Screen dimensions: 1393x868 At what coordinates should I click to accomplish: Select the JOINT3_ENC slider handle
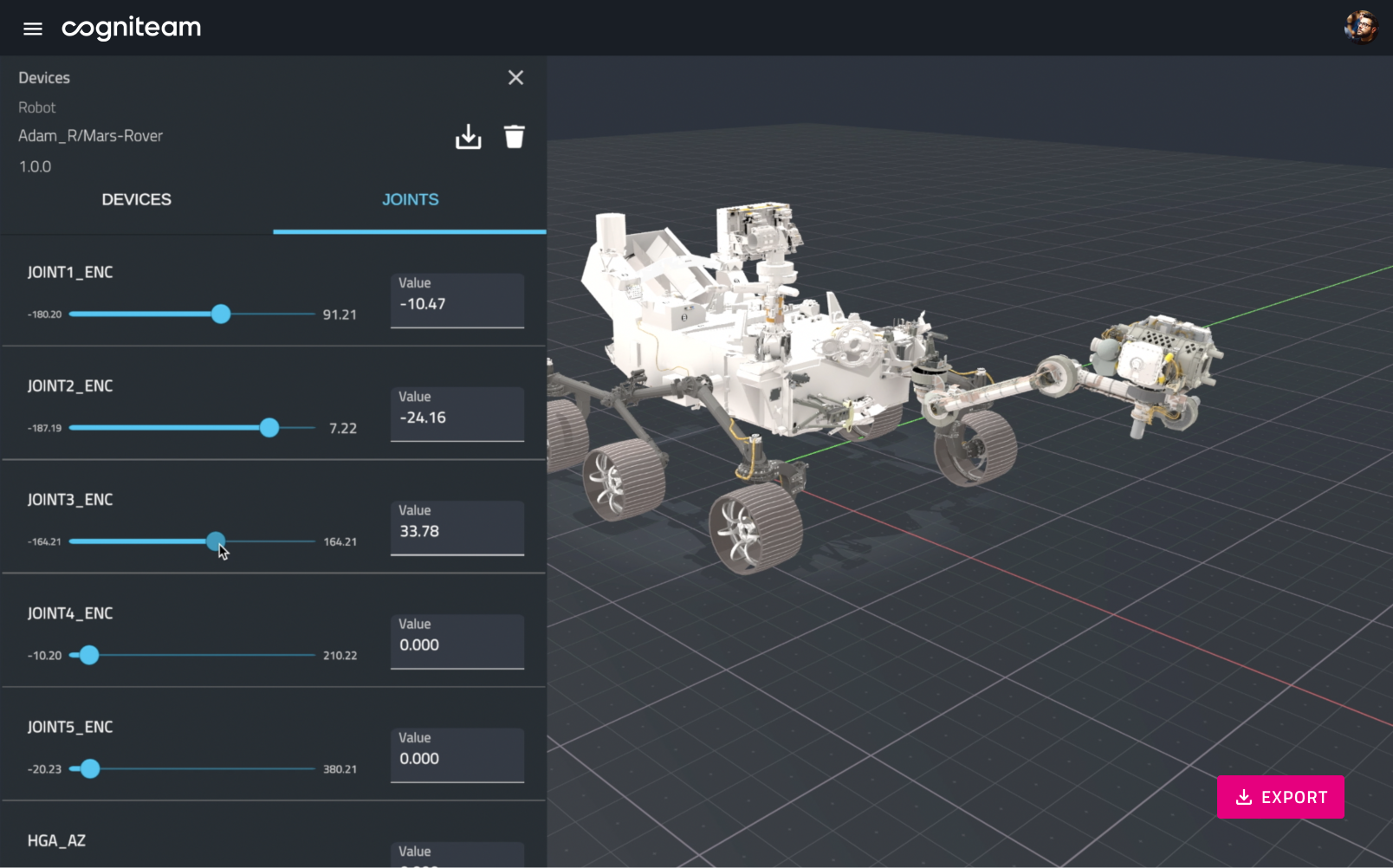[216, 541]
